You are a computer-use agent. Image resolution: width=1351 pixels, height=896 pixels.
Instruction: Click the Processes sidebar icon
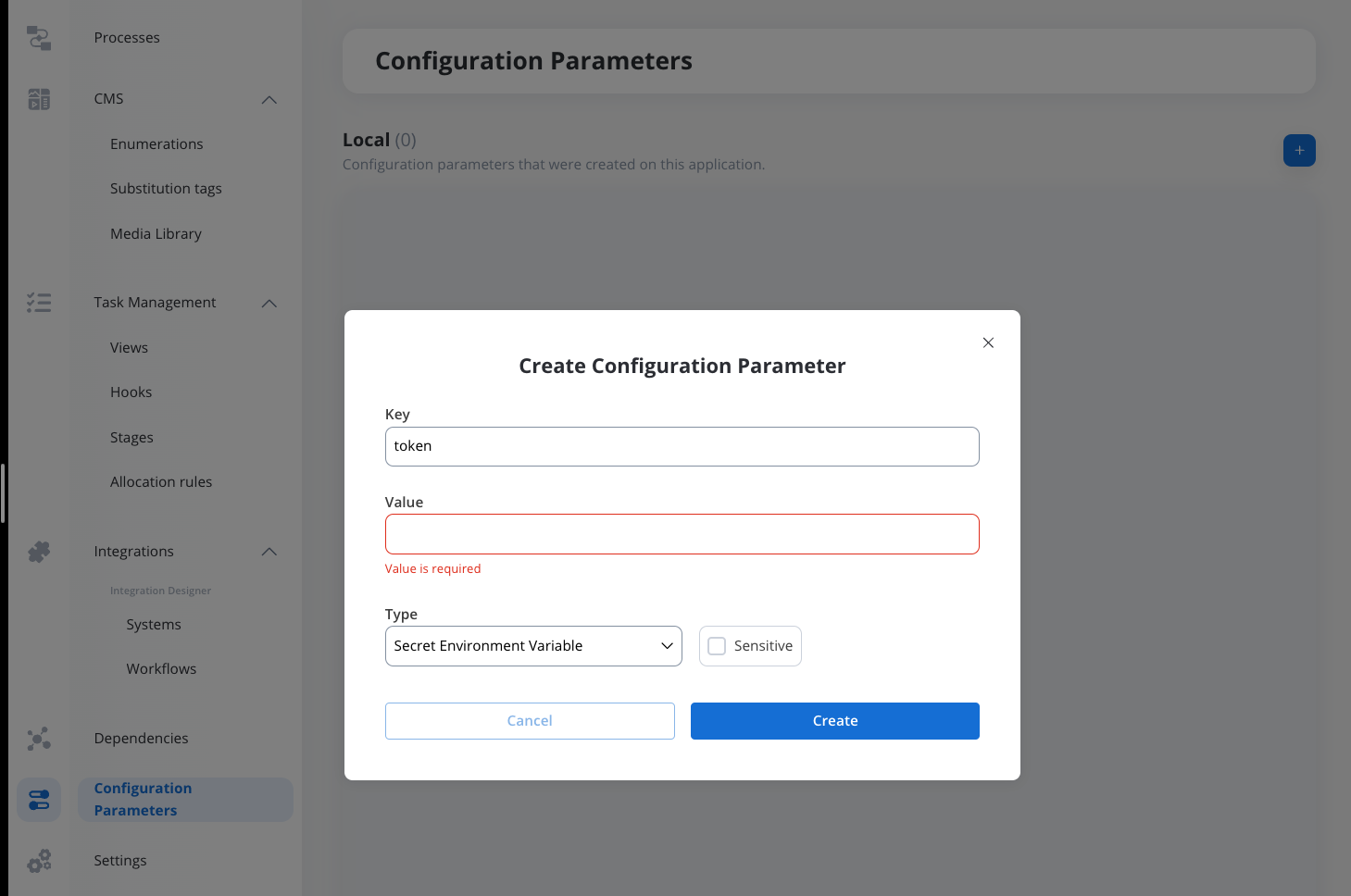point(39,38)
